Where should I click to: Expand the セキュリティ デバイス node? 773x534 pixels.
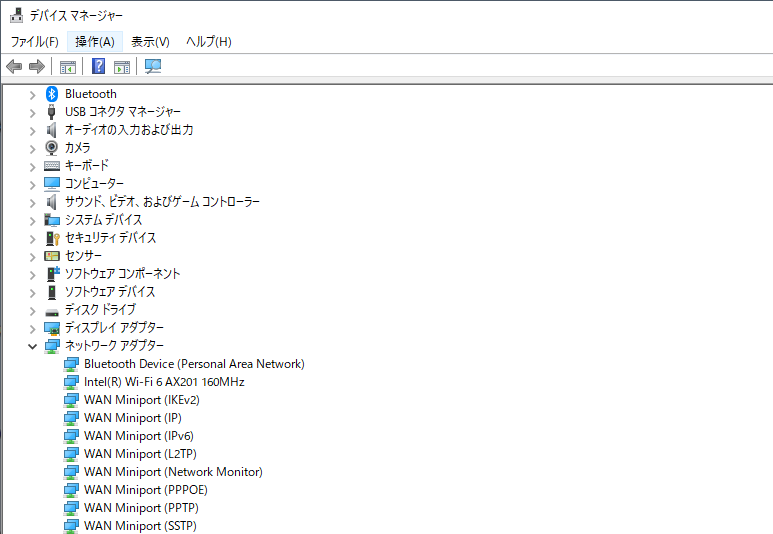click(x=33, y=239)
